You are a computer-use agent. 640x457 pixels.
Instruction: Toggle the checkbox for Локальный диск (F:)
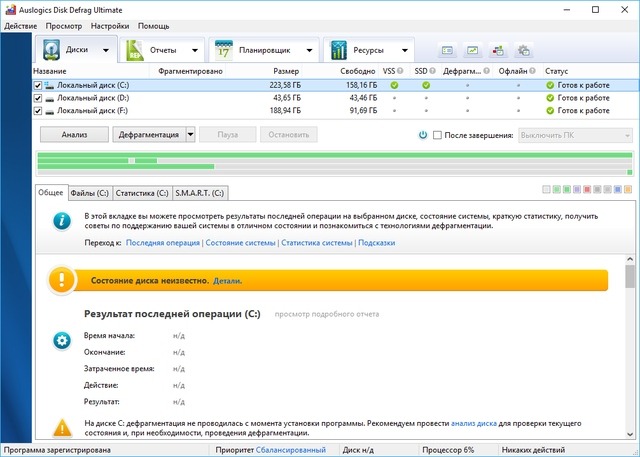click(38, 110)
